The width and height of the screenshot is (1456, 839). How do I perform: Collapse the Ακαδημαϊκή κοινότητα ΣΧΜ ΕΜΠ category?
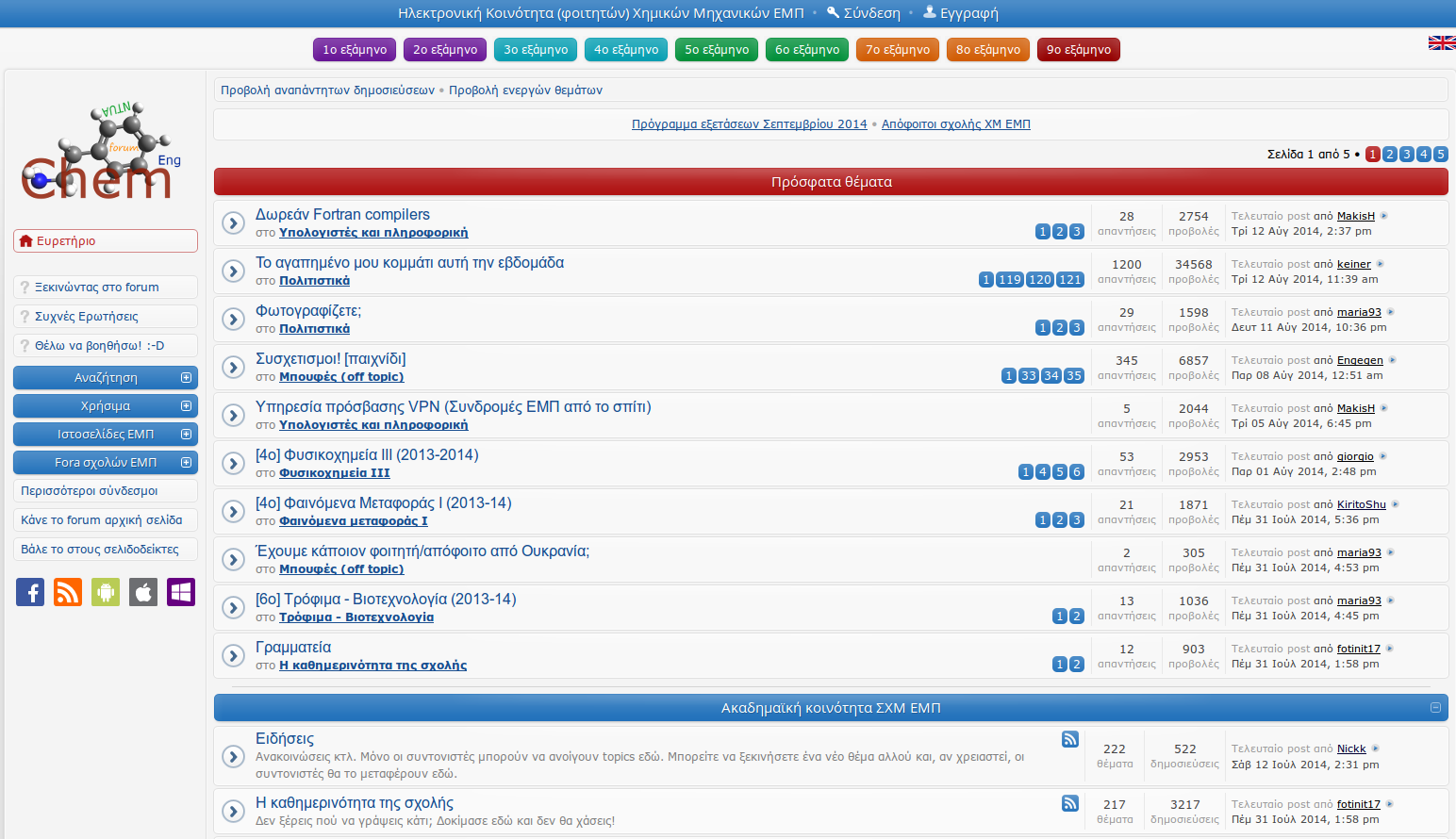click(x=1435, y=707)
